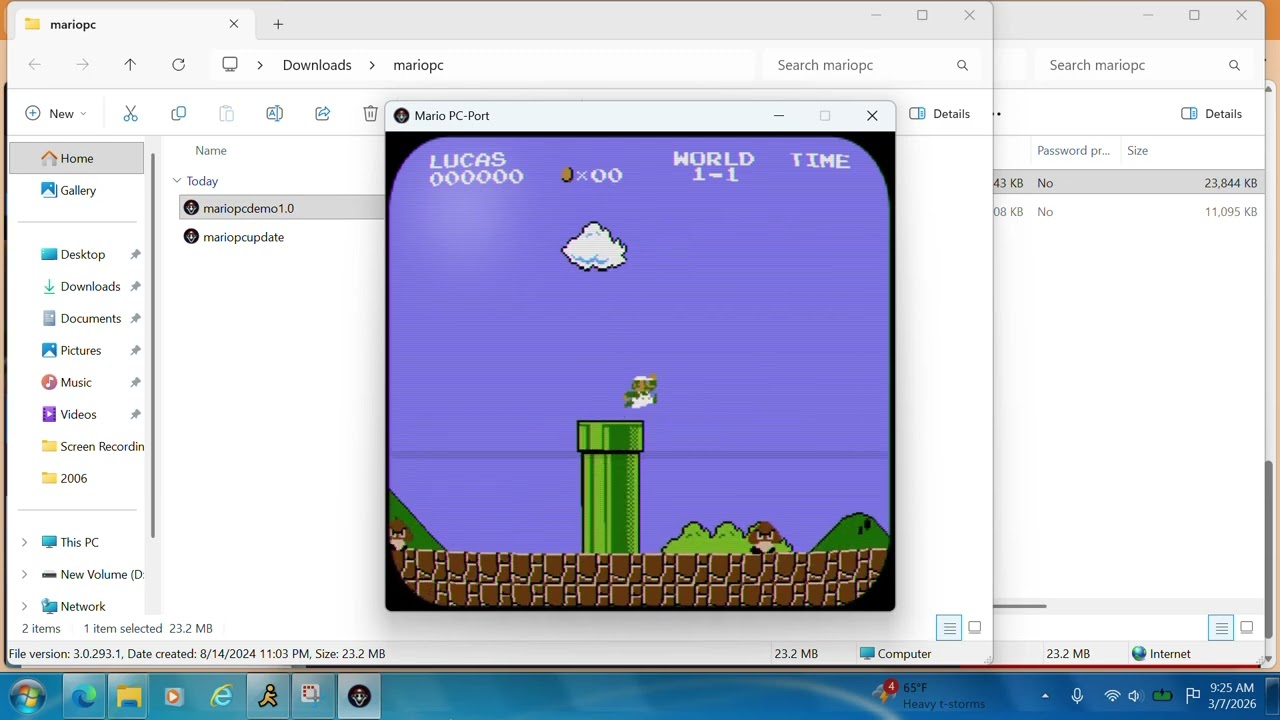Switch to details list view in front window

[x=949, y=628]
